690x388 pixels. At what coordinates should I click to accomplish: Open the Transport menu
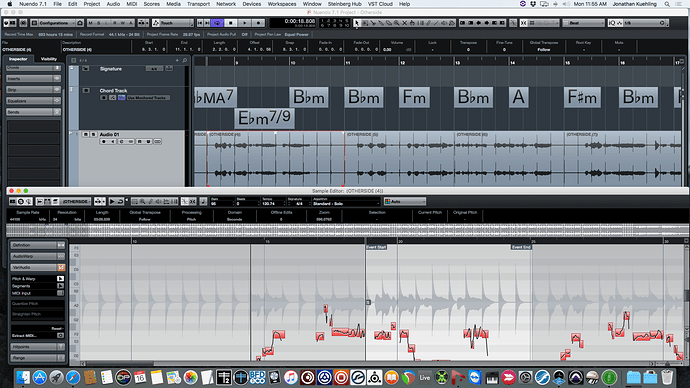point(198,4)
